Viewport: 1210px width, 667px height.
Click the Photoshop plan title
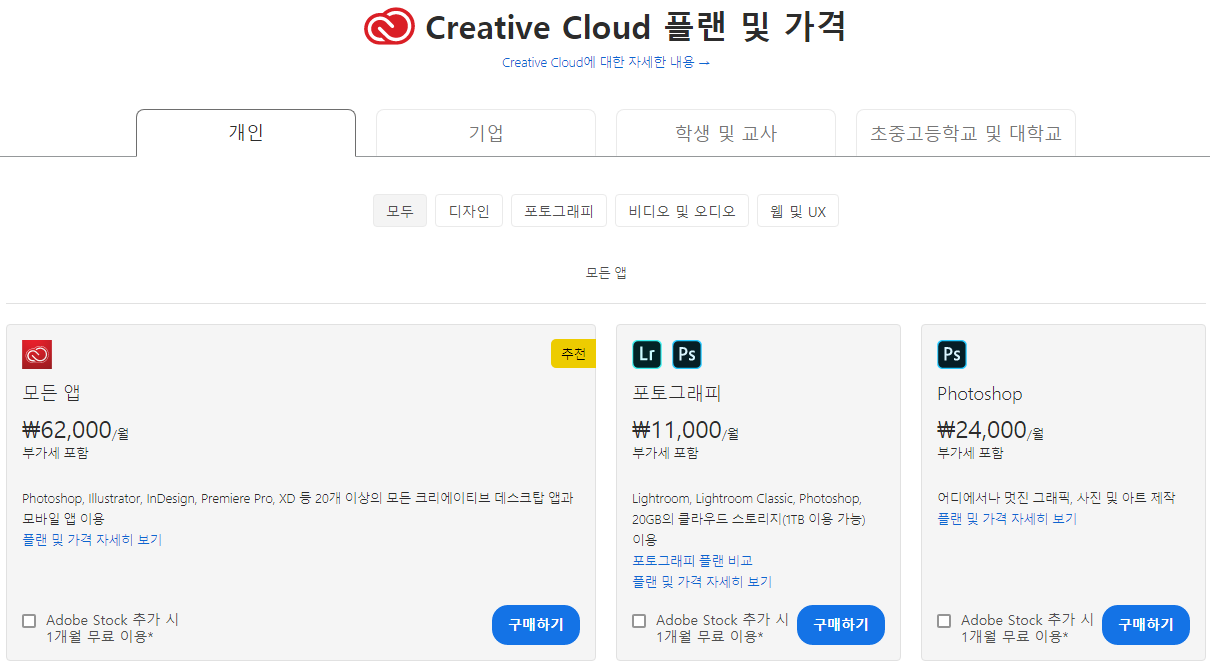980,394
